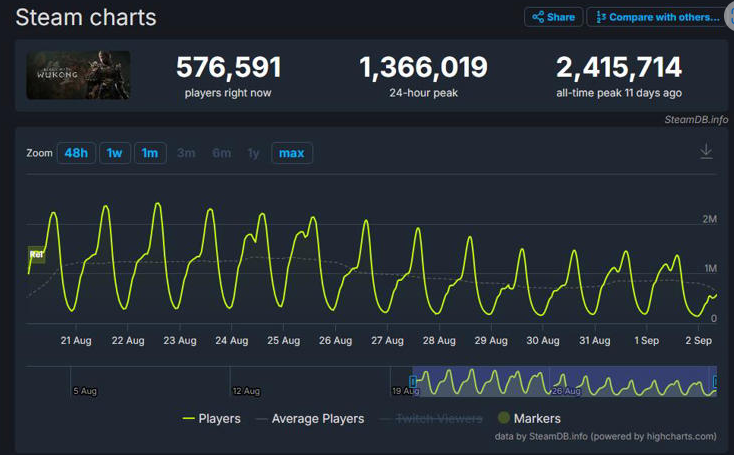
Task: Click the chart download icon
Action: pyautogui.click(x=706, y=151)
